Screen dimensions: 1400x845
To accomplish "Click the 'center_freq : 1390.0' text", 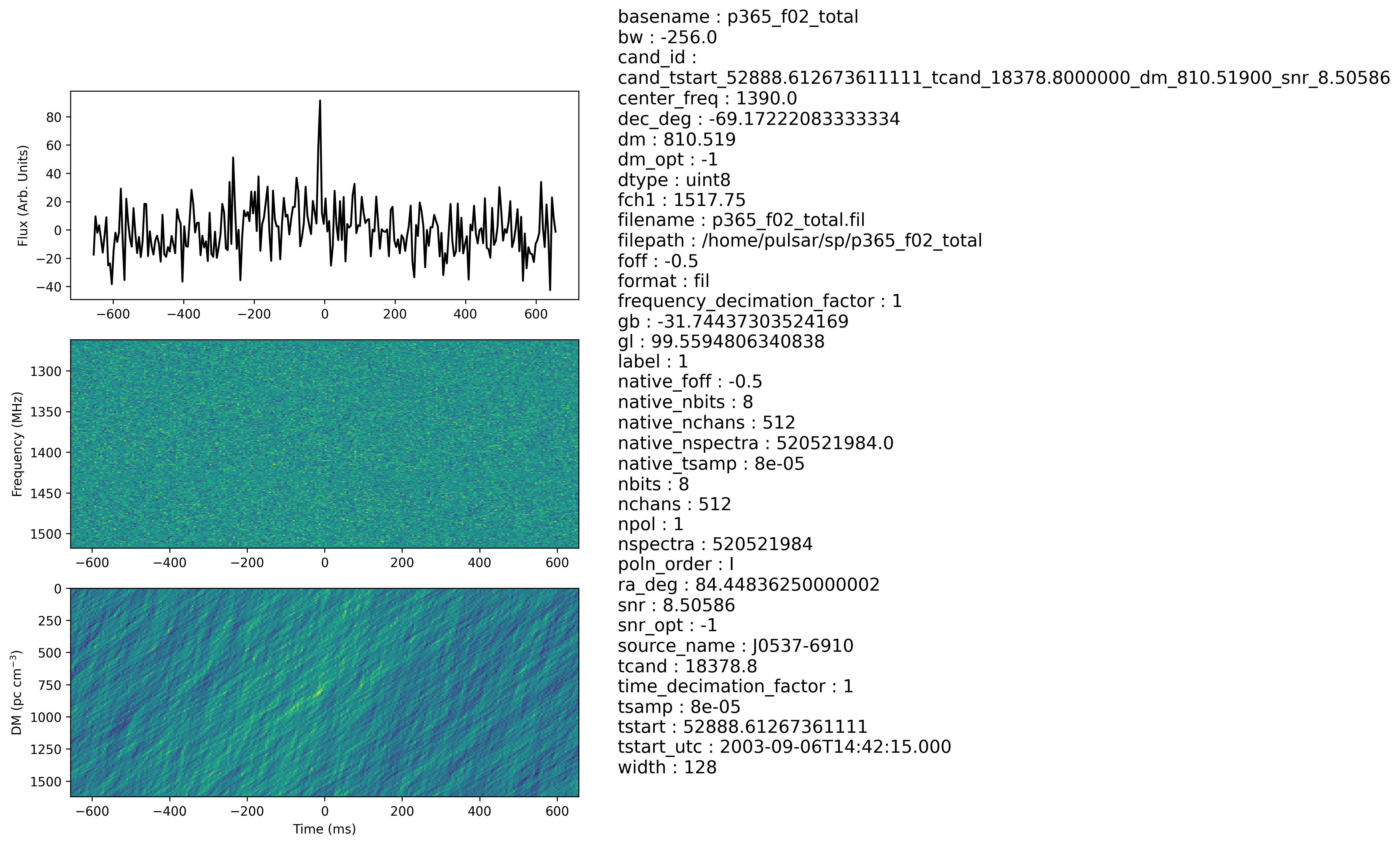I will point(707,98).
